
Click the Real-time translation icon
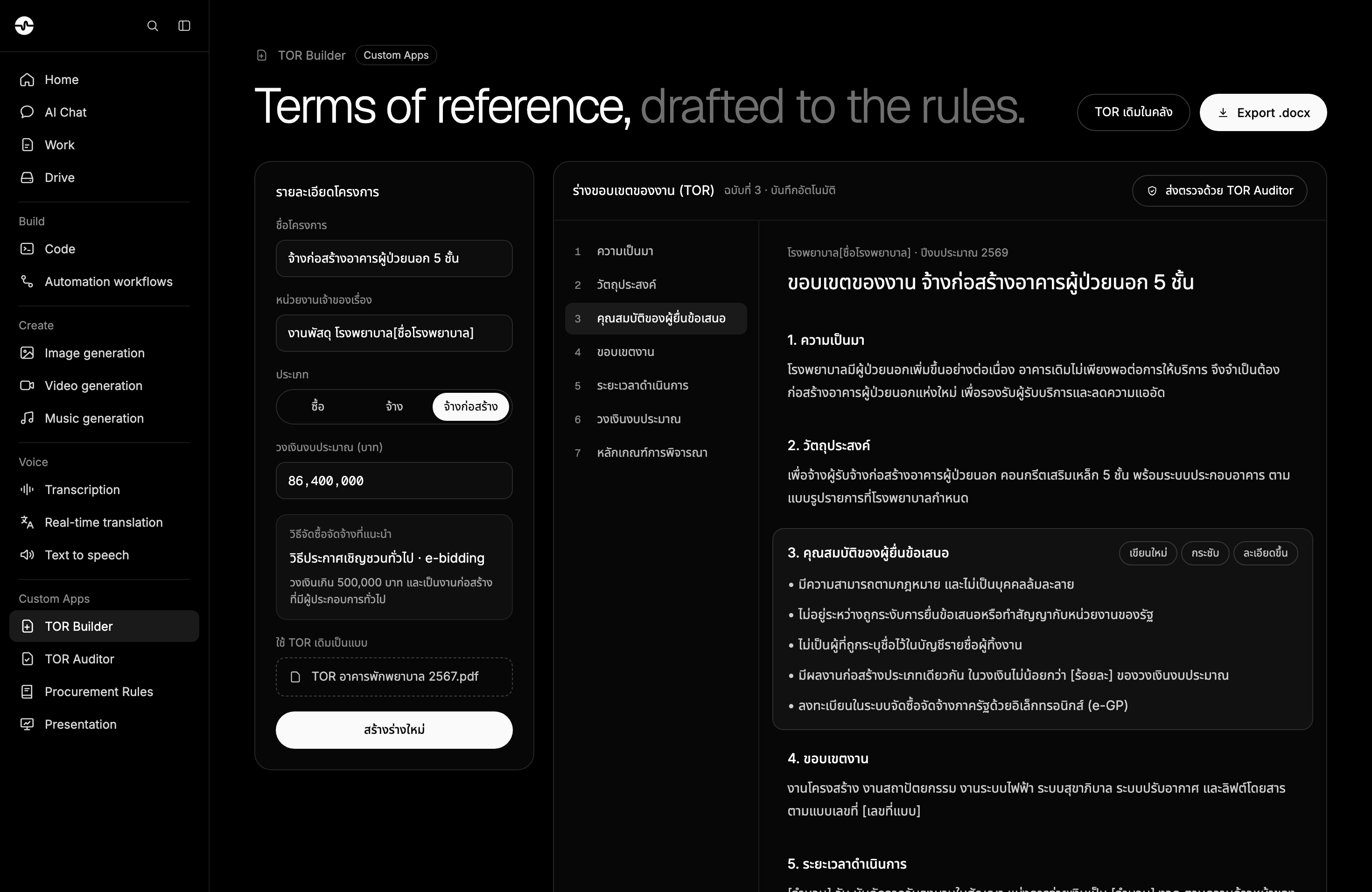27,522
